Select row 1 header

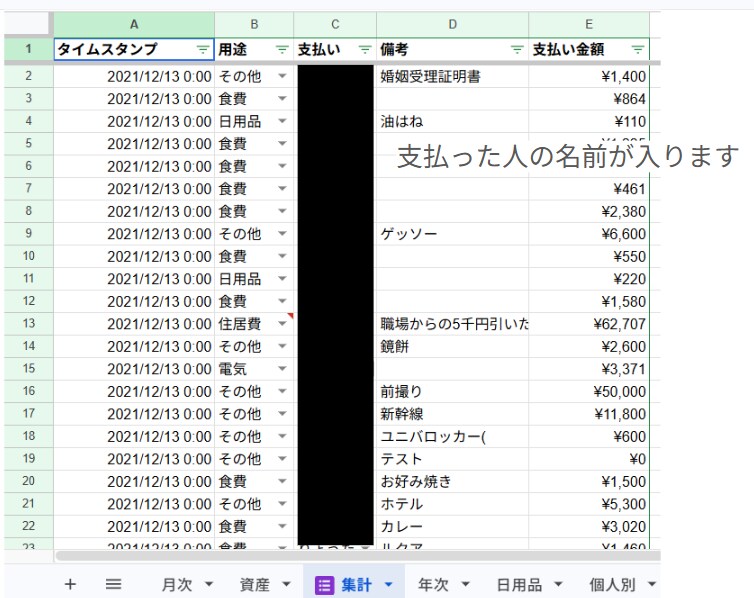click(x=29, y=49)
